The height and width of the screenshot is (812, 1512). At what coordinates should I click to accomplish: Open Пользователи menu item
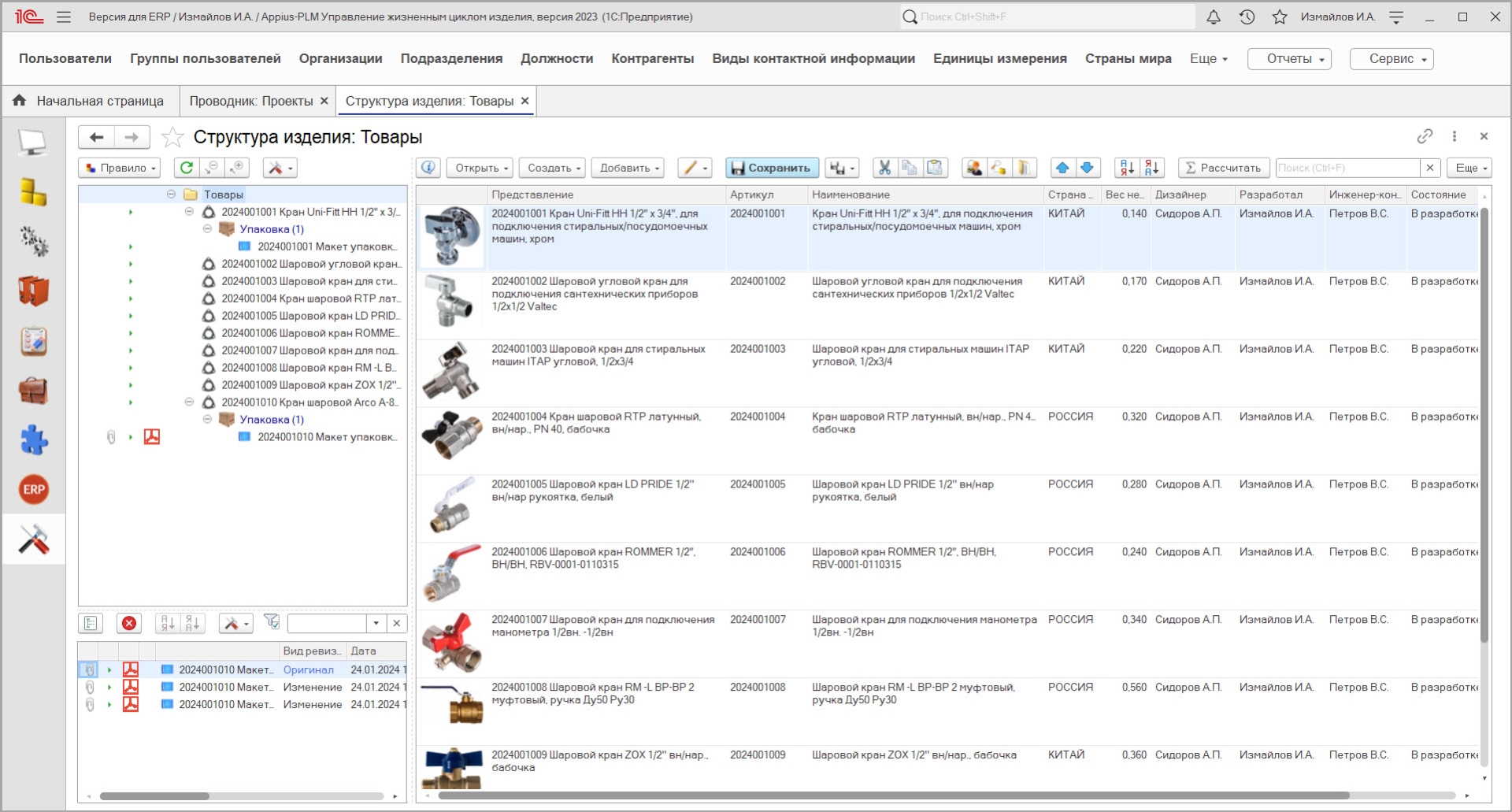65,58
